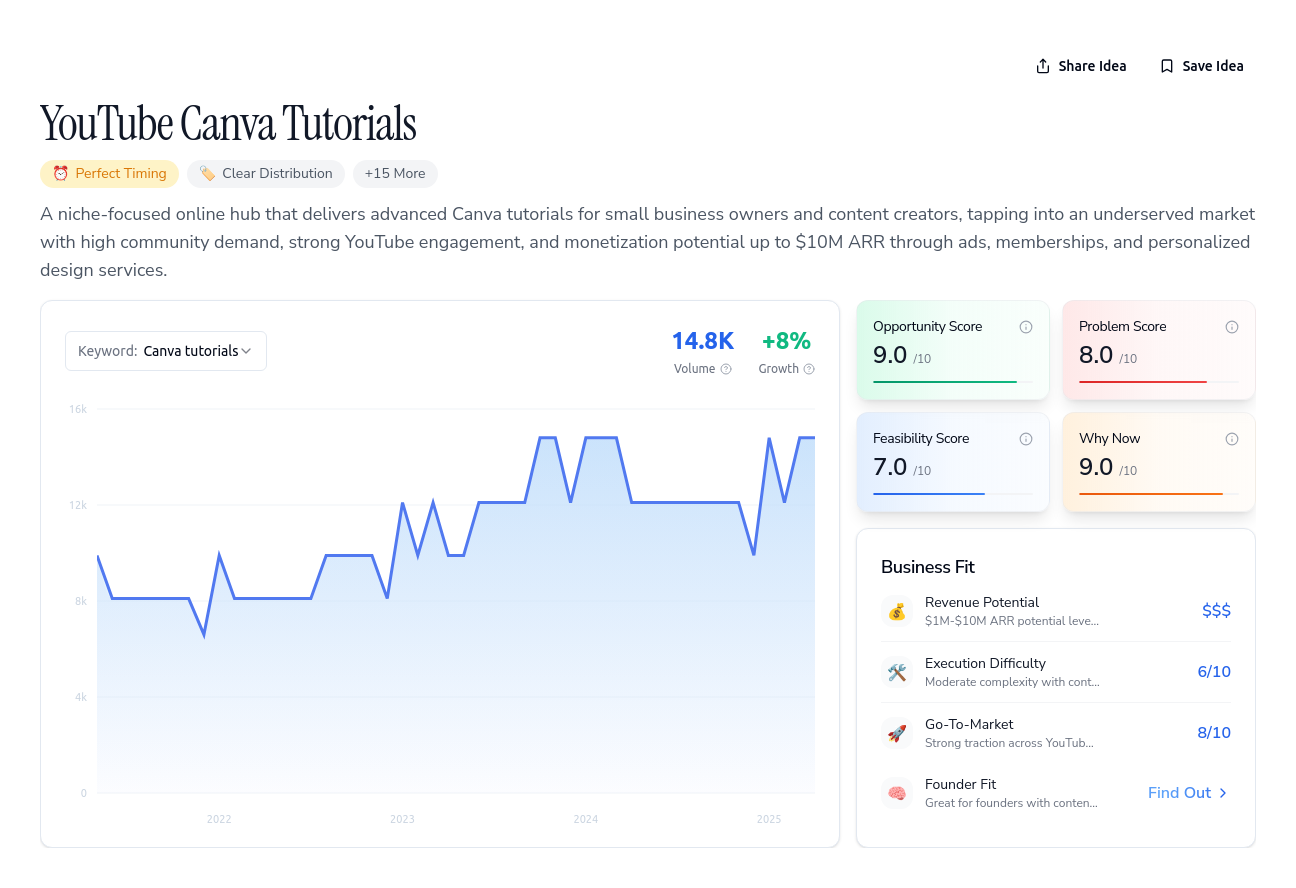This screenshot has height=888, width=1296.
Task: Select the Revenue Potential row label
Action: (982, 602)
